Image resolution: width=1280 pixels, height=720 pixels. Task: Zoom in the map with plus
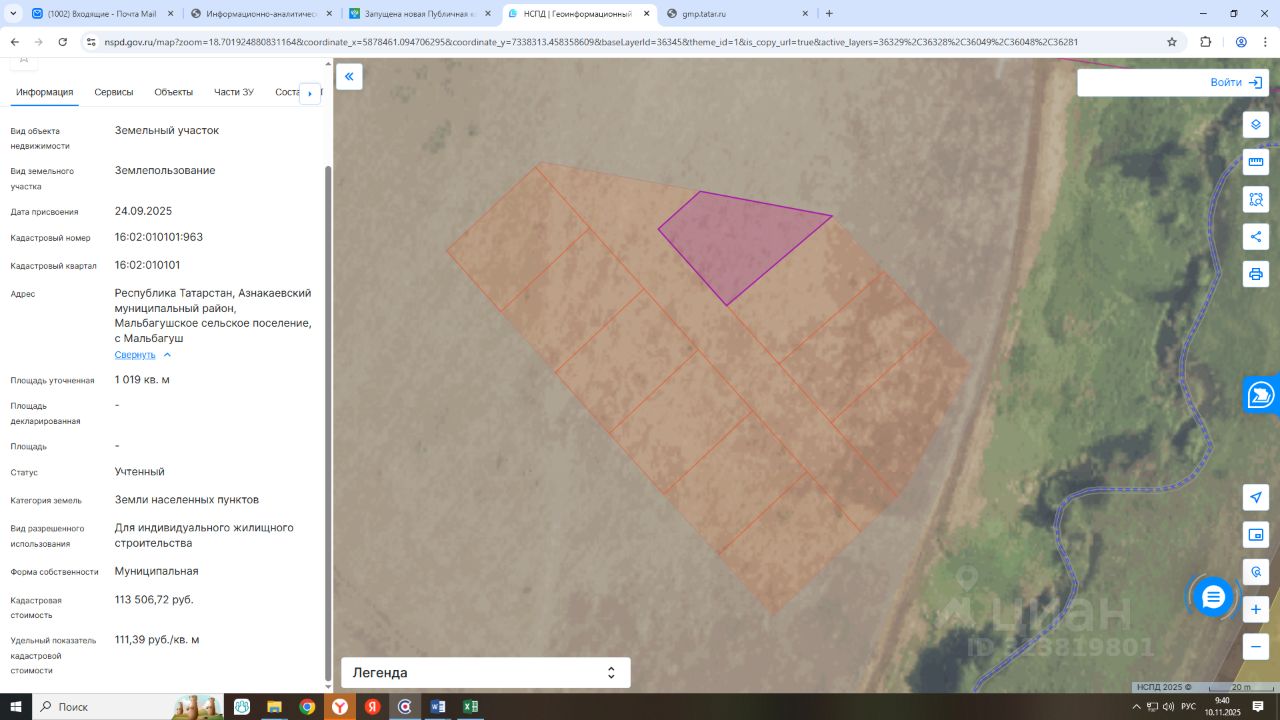point(1256,609)
